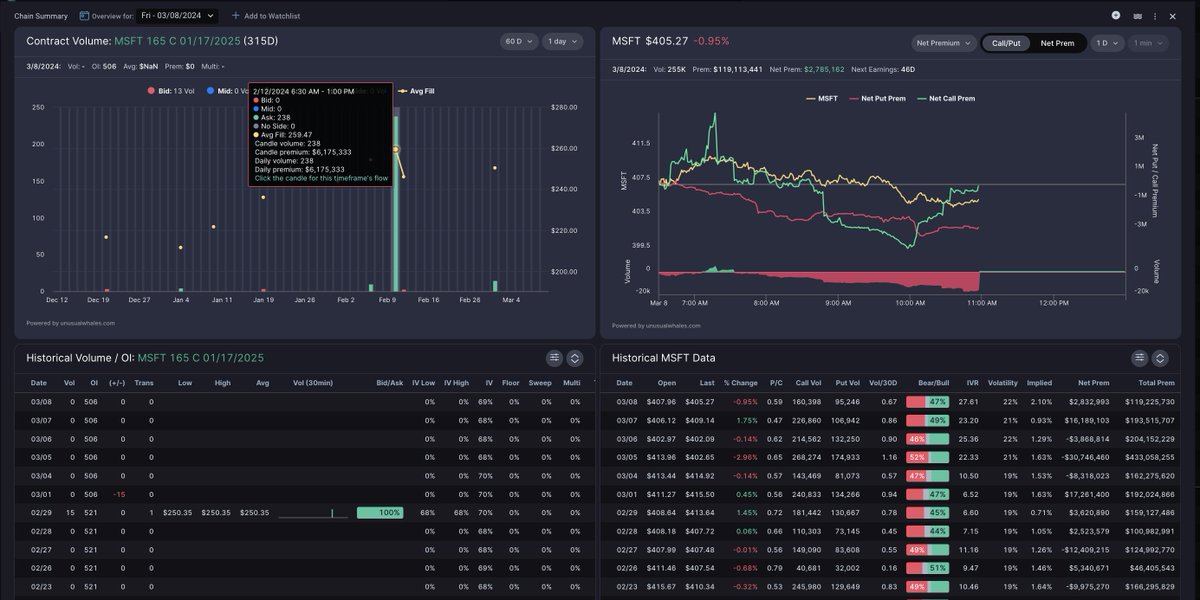Sort by the Vol (30min) column header
Viewport: 1200px width, 600px height.
(x=312, y=382)
